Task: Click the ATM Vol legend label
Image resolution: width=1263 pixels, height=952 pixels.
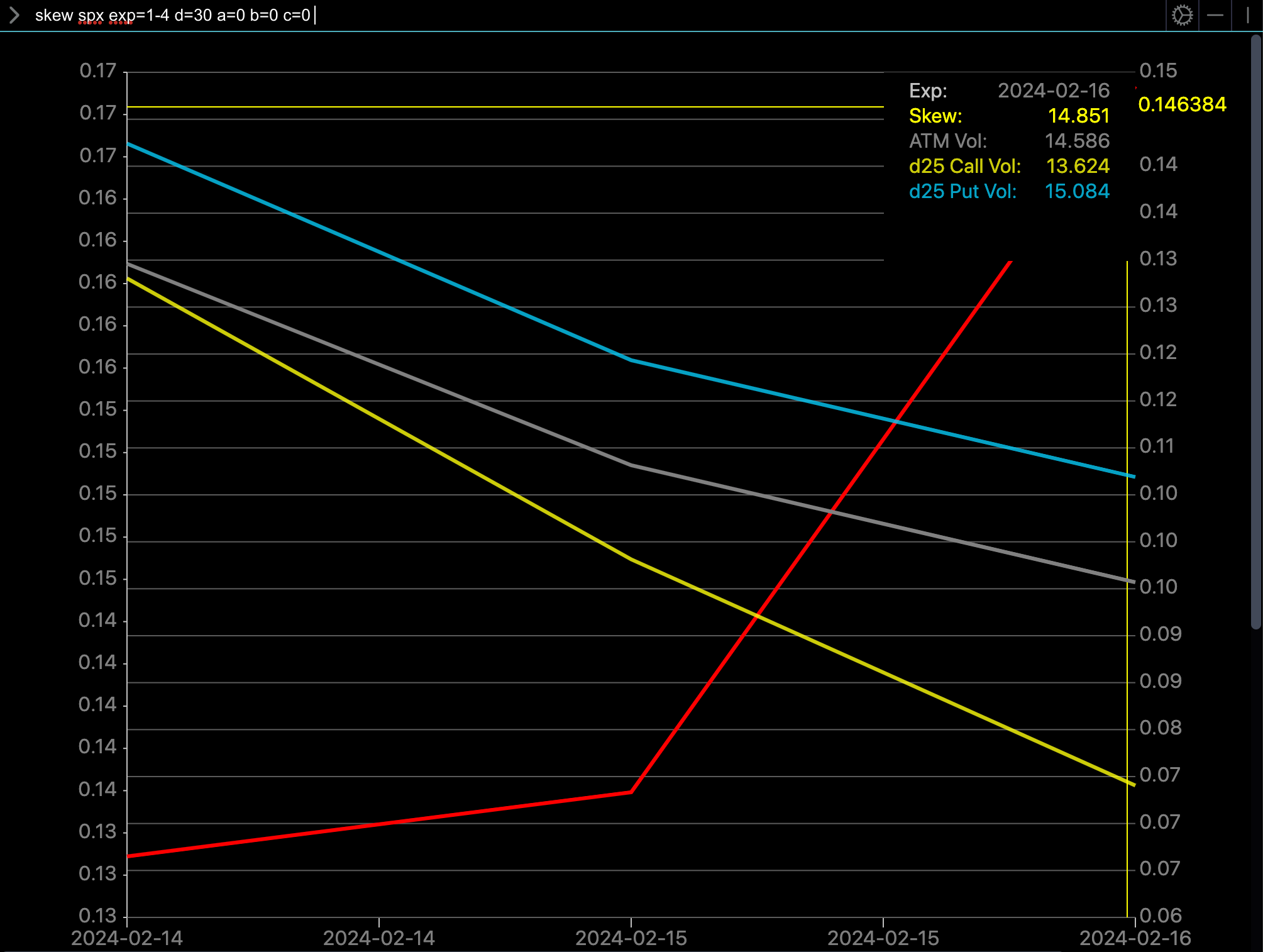Action: pos(947,141)
